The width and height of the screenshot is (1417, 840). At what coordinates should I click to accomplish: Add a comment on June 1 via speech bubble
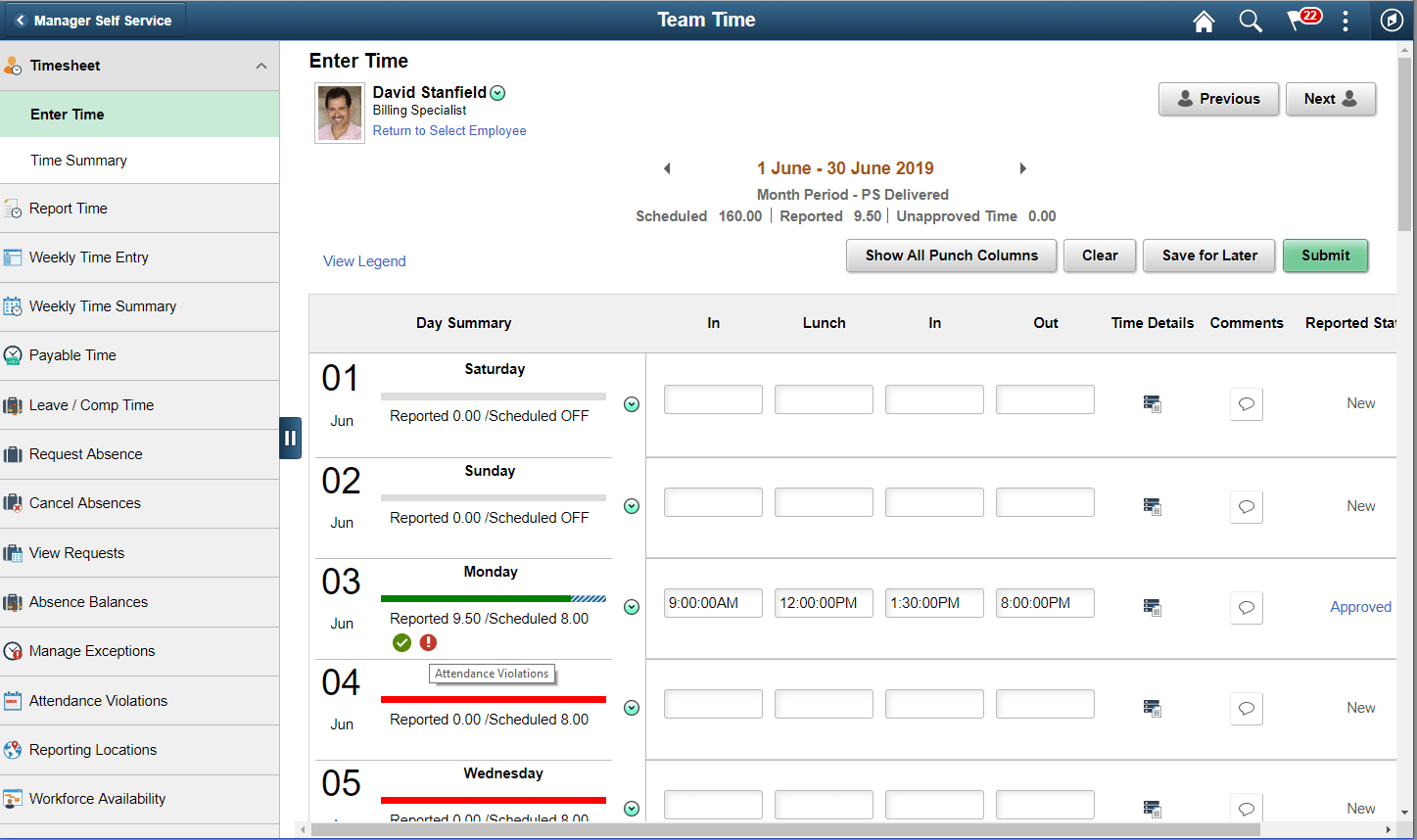[x=1246, y=403]
